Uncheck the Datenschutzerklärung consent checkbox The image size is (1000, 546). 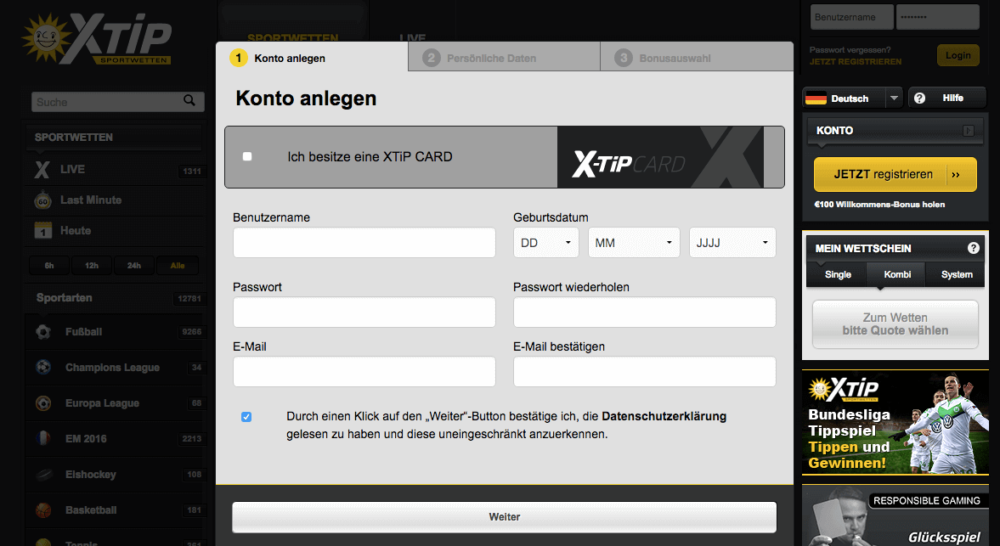coord(246,417)
